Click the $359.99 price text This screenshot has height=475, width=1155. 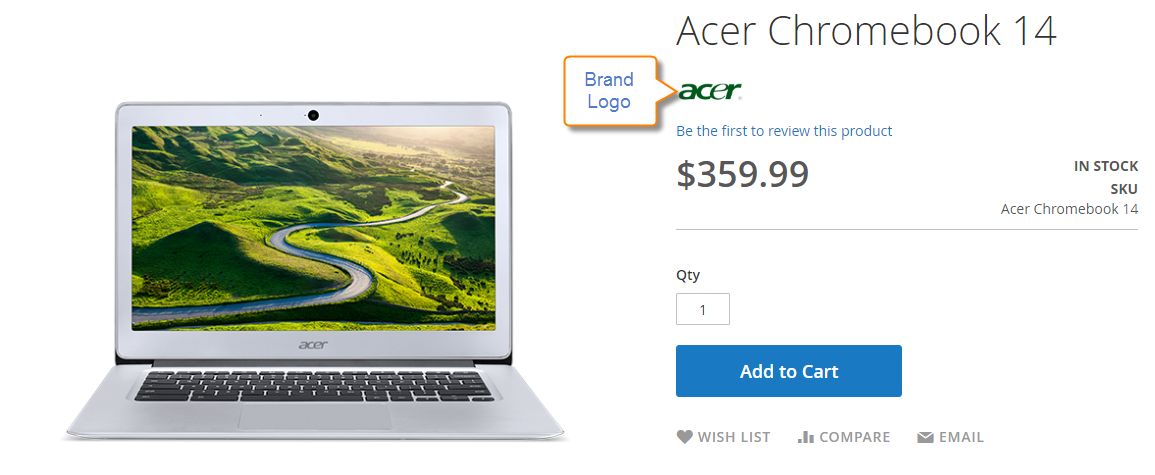[x=742, y=174]
